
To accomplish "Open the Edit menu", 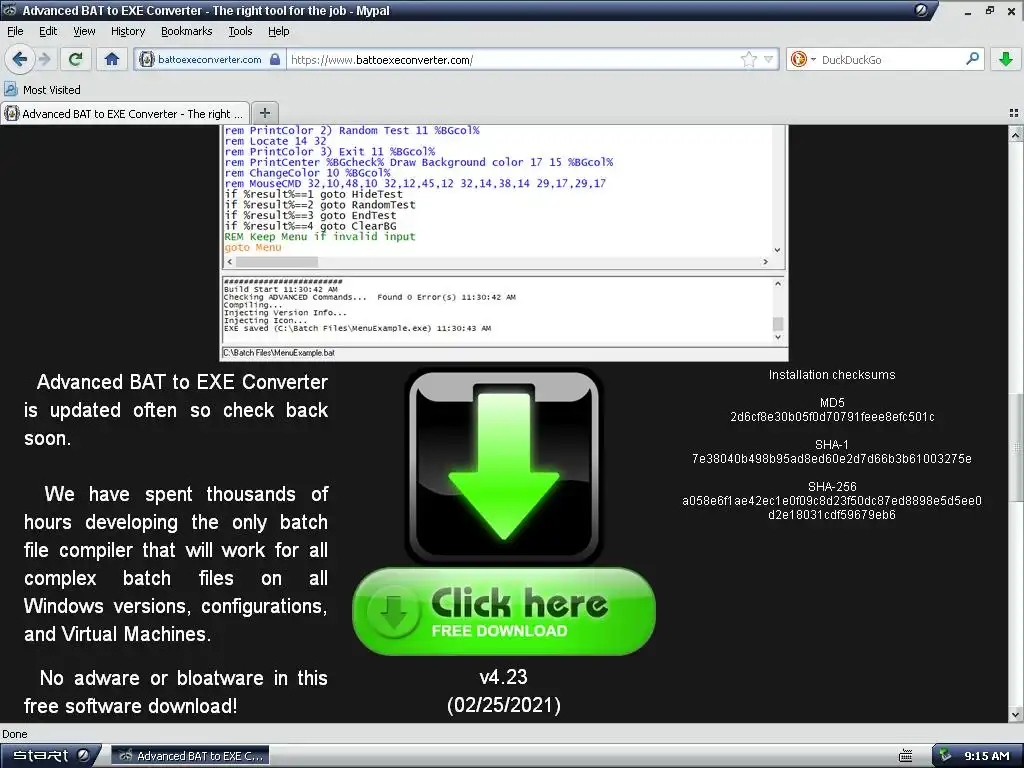I will [x=48, y=31].
